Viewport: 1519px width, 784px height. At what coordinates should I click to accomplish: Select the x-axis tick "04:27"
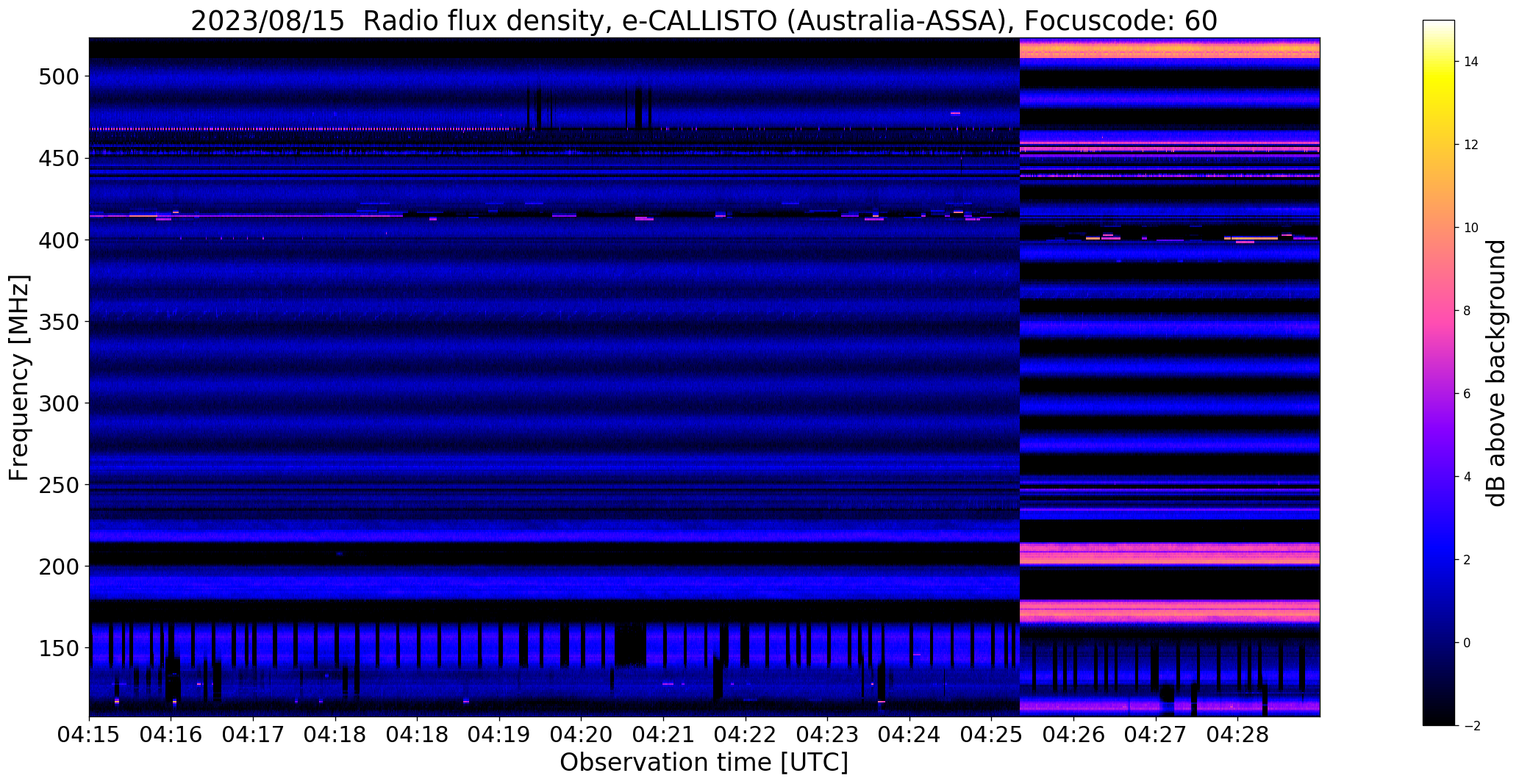1157,736
